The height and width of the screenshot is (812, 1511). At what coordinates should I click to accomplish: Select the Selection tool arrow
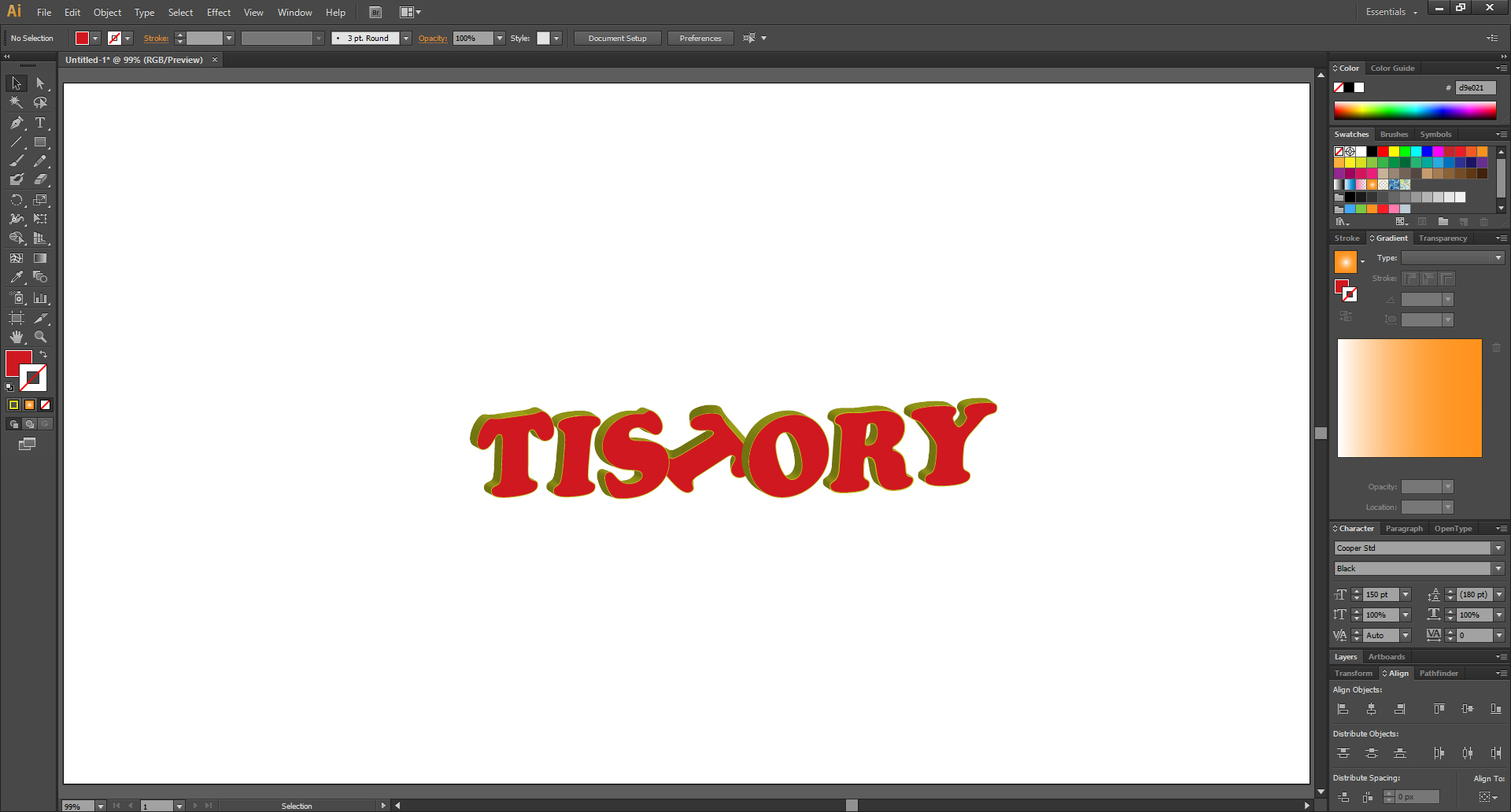(17, 83)
